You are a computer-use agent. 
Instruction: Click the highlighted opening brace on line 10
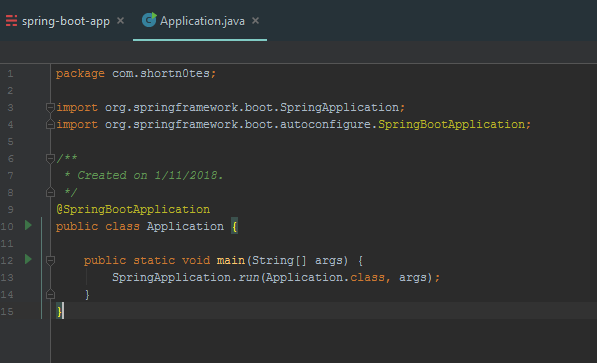tap(235, 227)
